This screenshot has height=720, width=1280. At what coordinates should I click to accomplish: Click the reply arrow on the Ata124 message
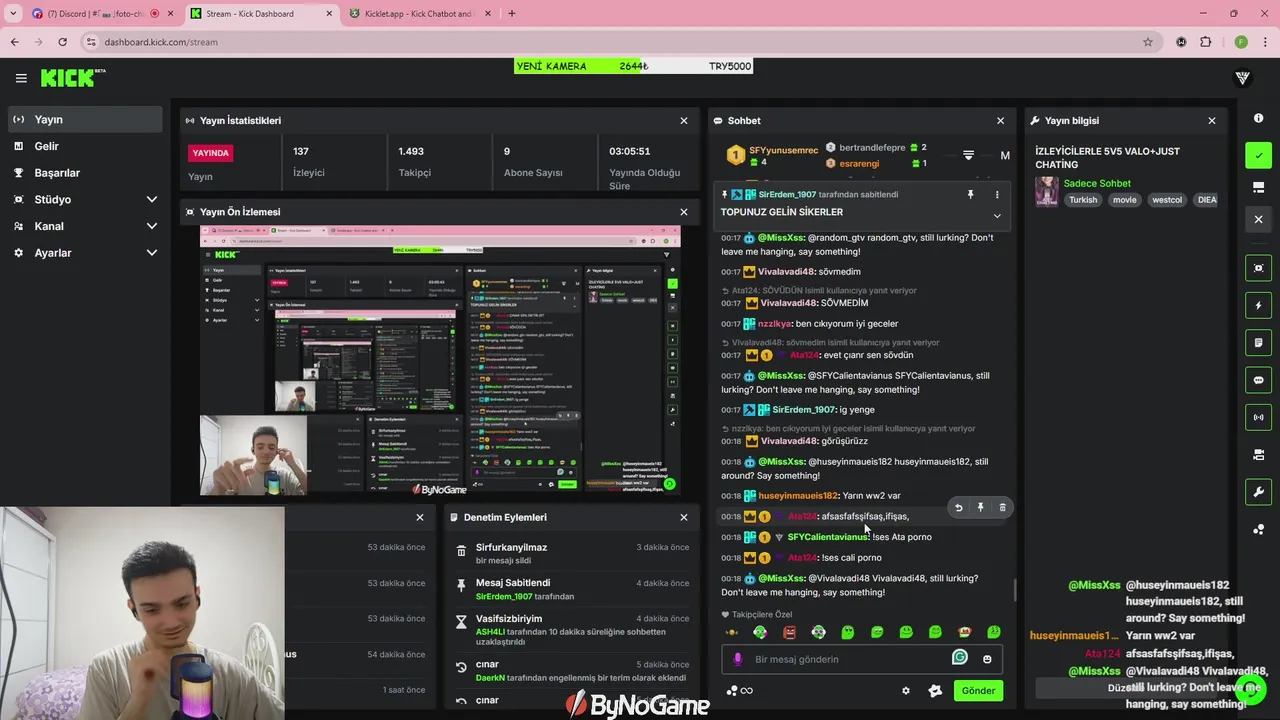point(958,508)
